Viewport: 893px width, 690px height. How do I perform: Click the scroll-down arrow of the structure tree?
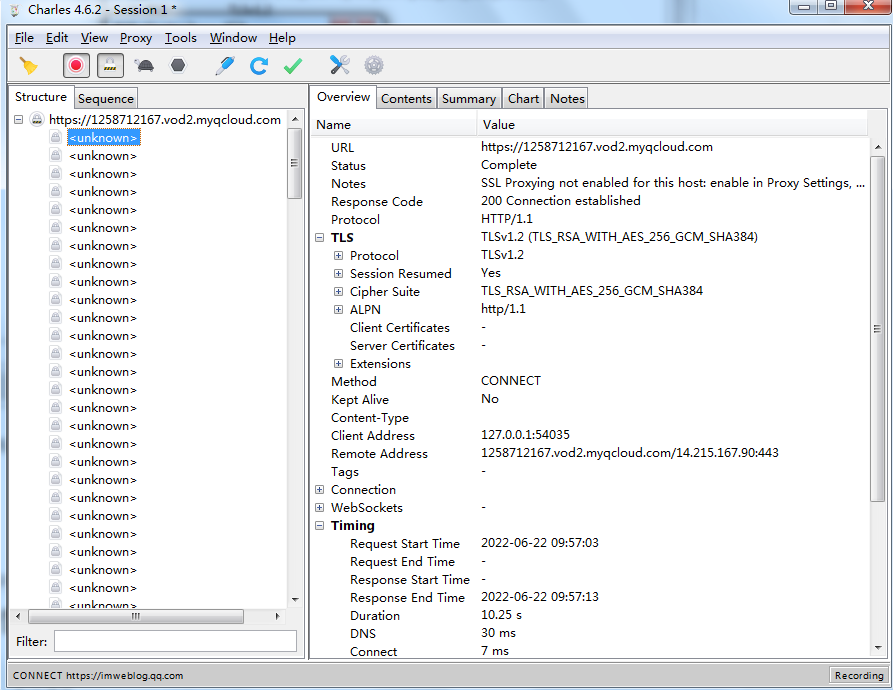click(x=294, y=599)
